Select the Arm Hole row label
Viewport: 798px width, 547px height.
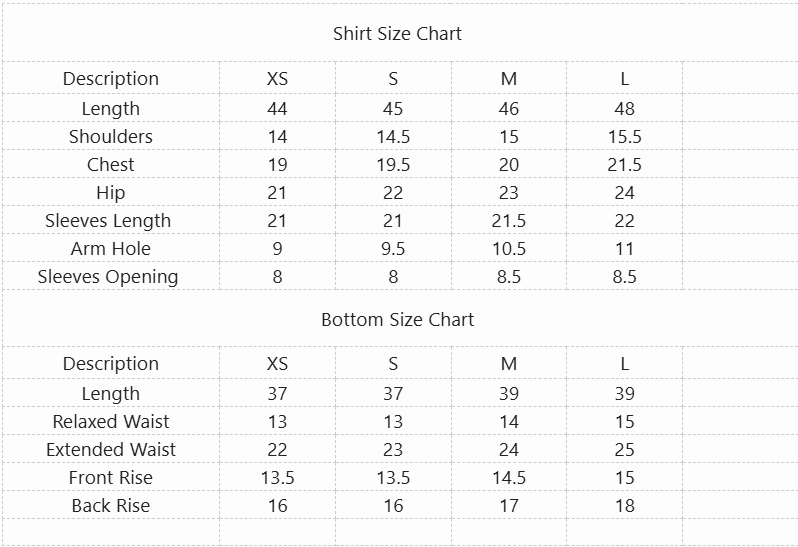coord(111,249)
